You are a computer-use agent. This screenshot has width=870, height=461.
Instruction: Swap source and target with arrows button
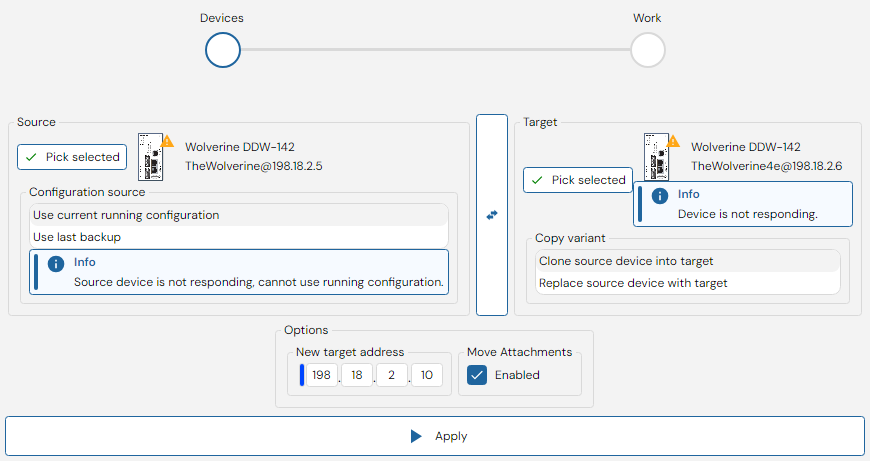coord(492,215)
